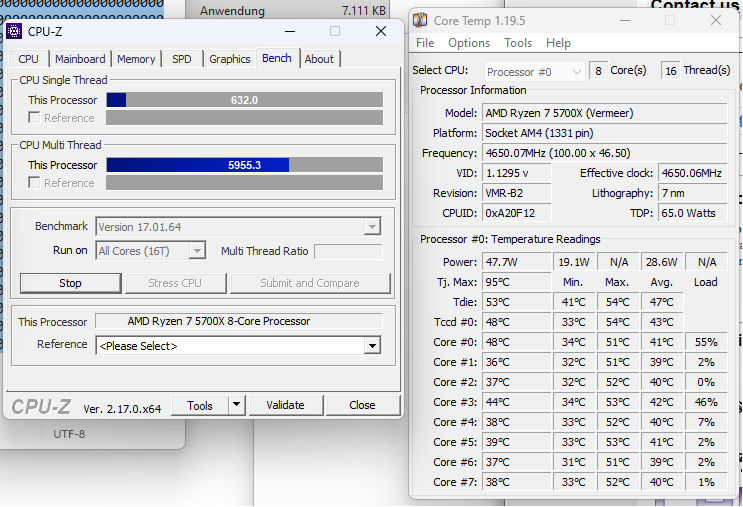Viewport: 743px width, 507px height.
Task: Enable the Single Thread Reference checkbox
Action: [x=34, y=118]
